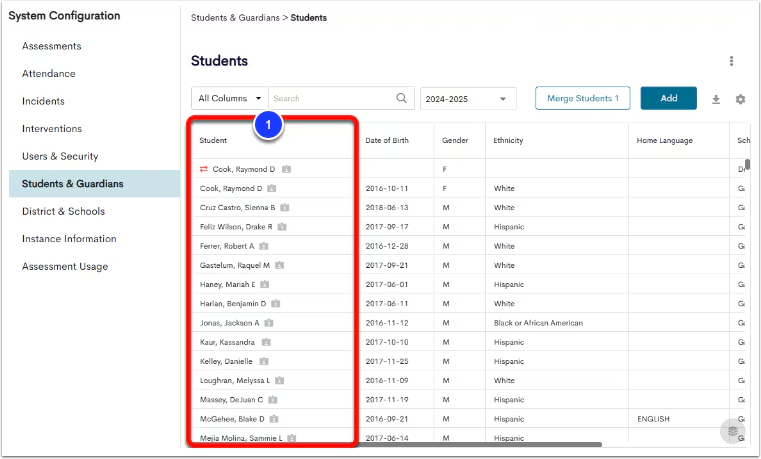Click student name Kelley, Danielle
Viewport: 761px width, 459px height.
pos(226,361)
